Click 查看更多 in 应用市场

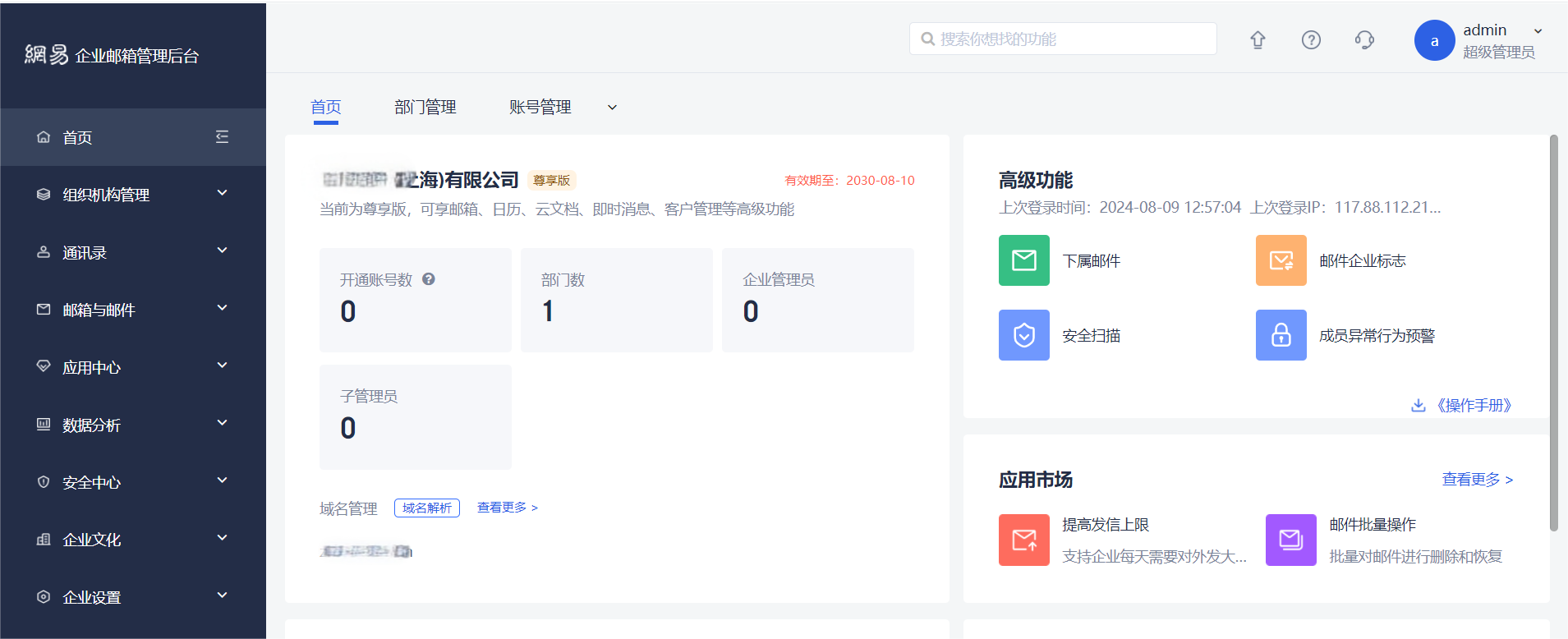point(1478,479)
